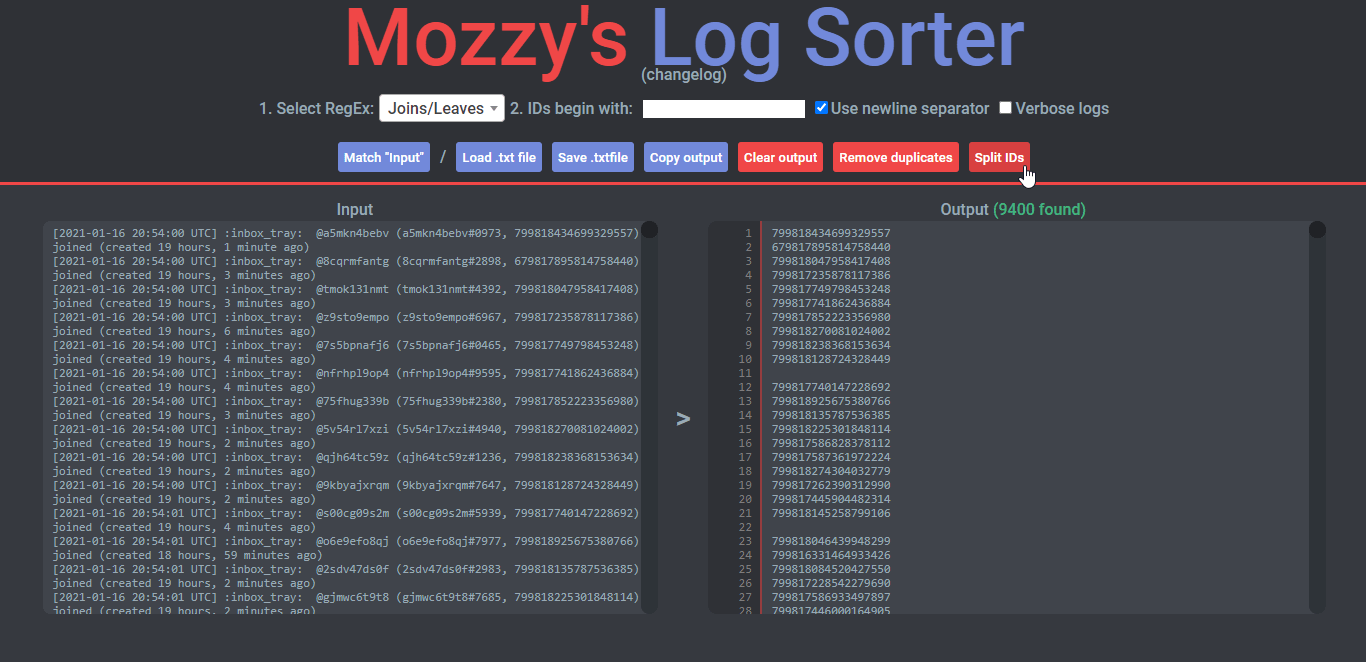The image size is (1366, 662).
Task: Enable the Verbose logs checkbox
Action: pyautogui.click(x=1005, y=108)
